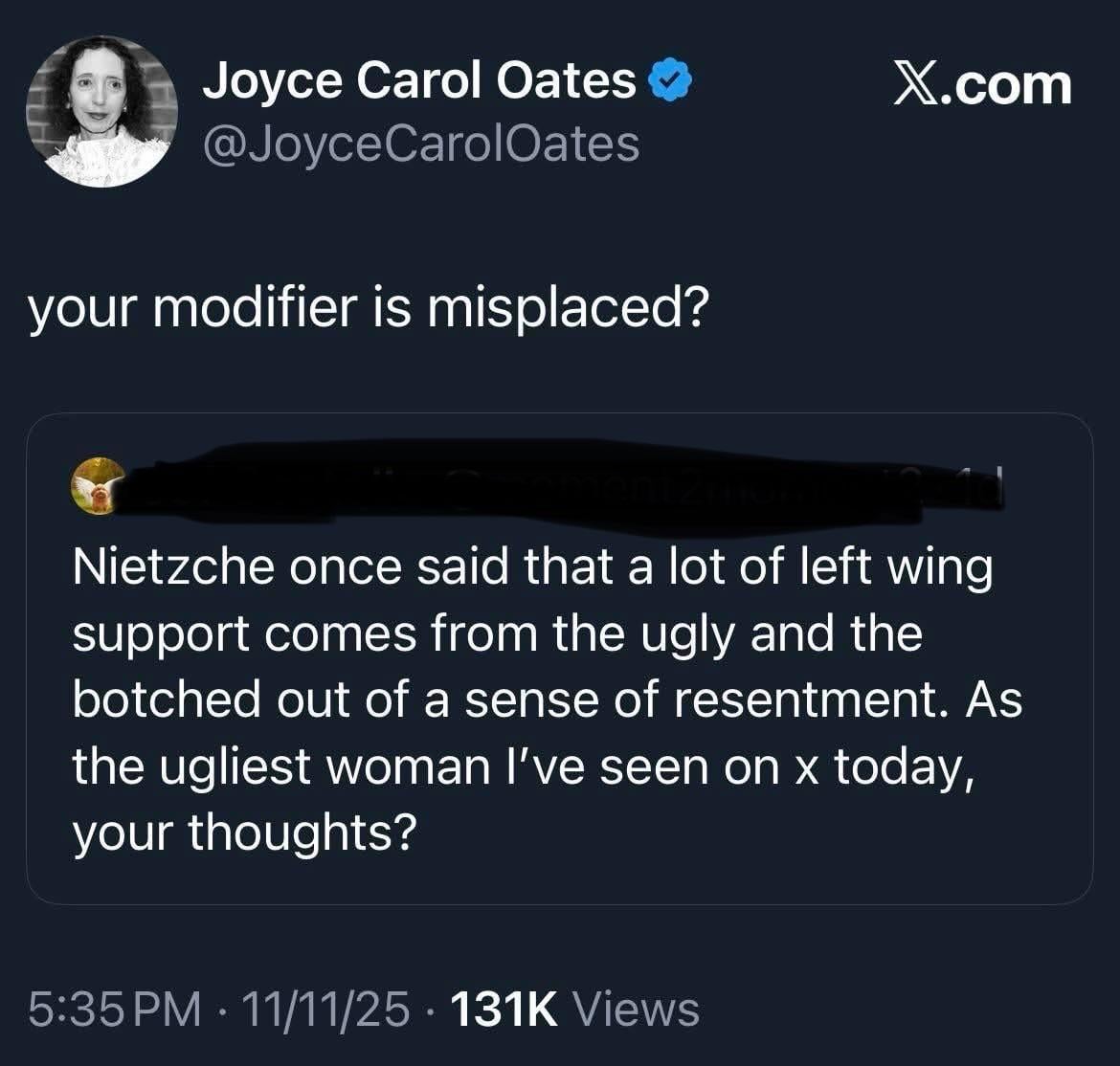
Task: Open the @JoyceCarolOates handle link
Action: [x=419, y=144]
